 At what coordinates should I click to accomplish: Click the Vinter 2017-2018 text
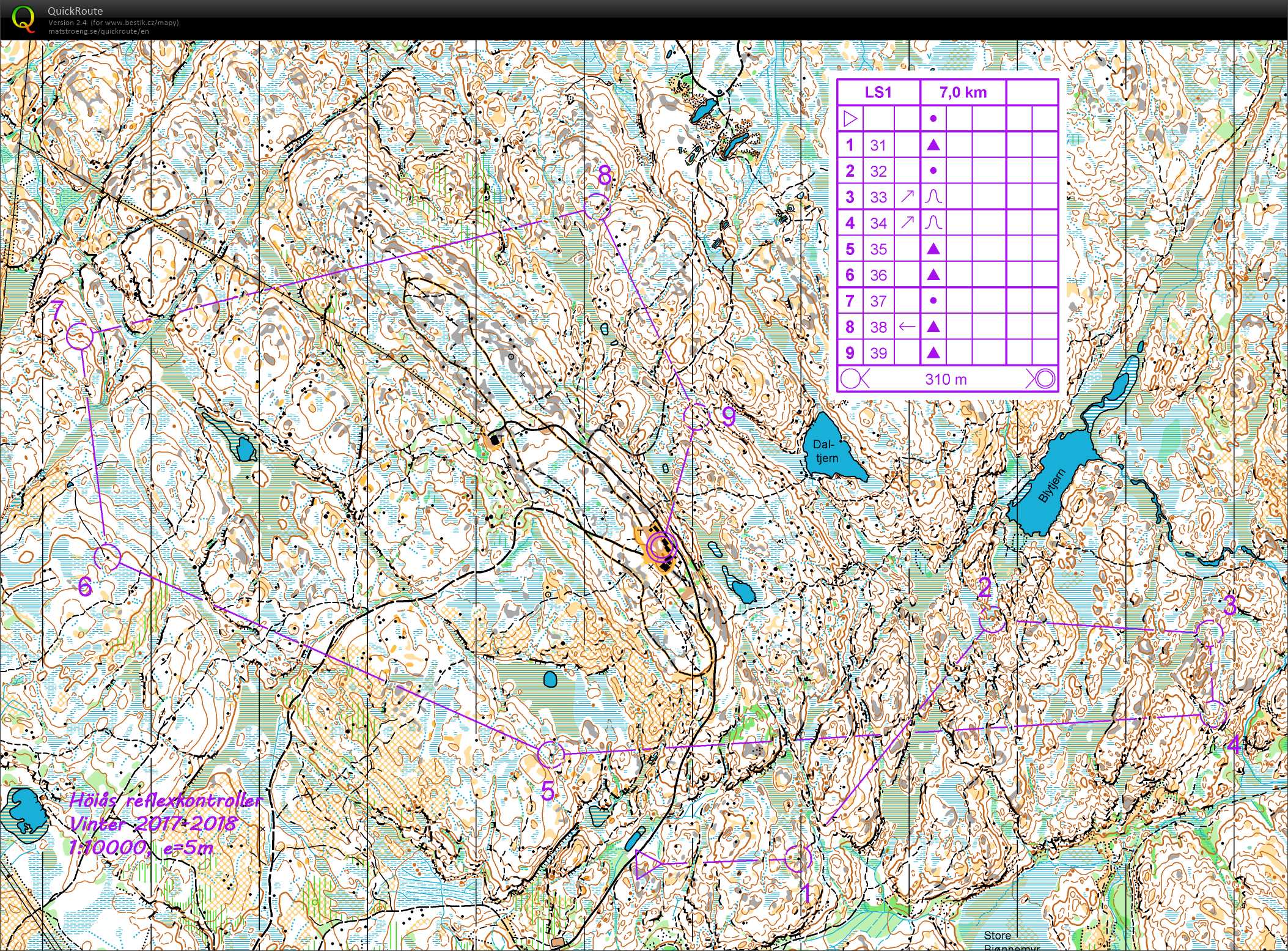pyautogui.click(x=153, y=824)
